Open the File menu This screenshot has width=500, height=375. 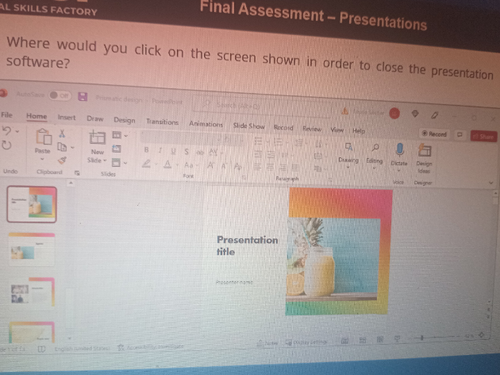[7, 115]
